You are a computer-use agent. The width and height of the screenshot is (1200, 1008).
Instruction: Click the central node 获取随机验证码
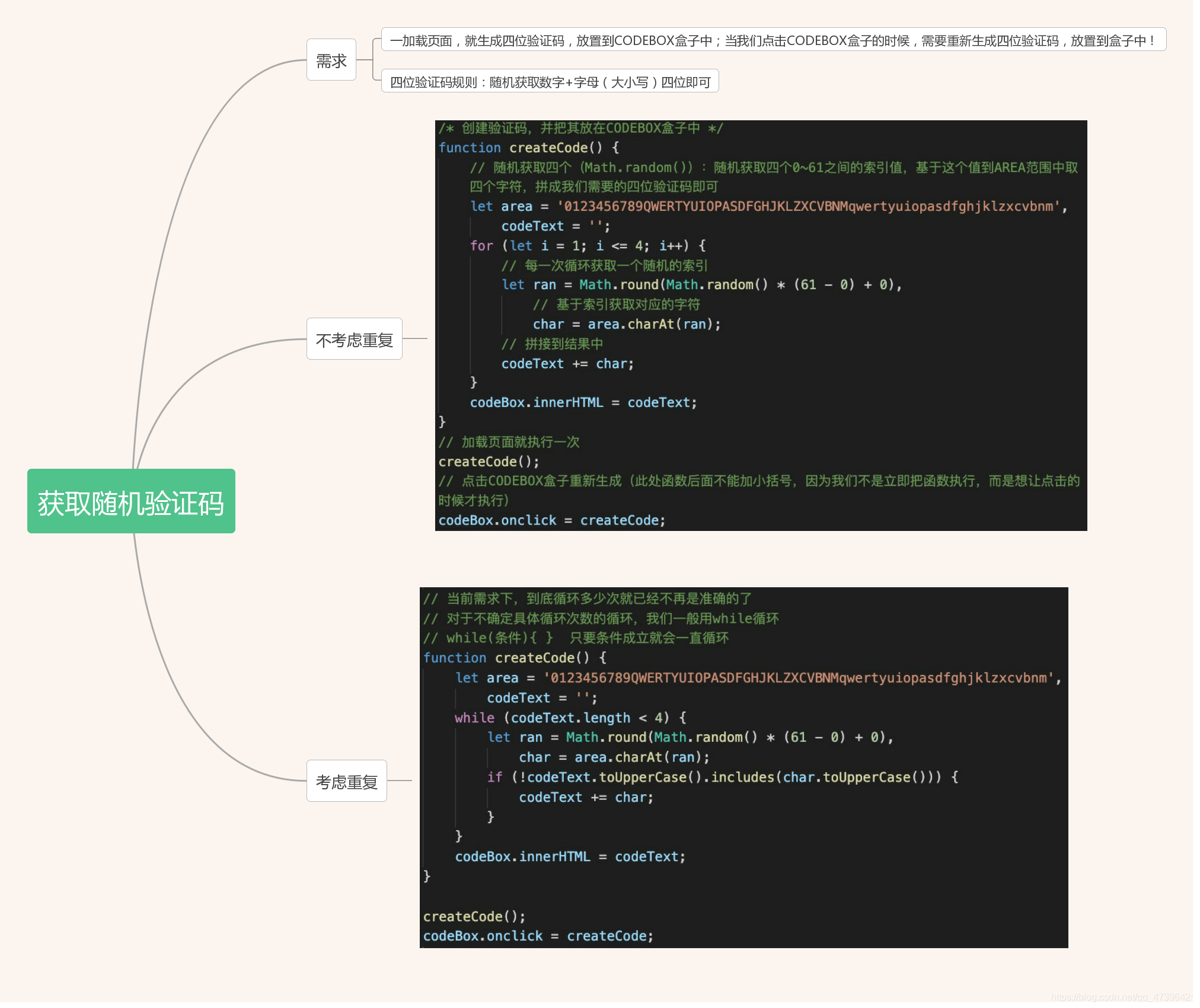[131, 501]
